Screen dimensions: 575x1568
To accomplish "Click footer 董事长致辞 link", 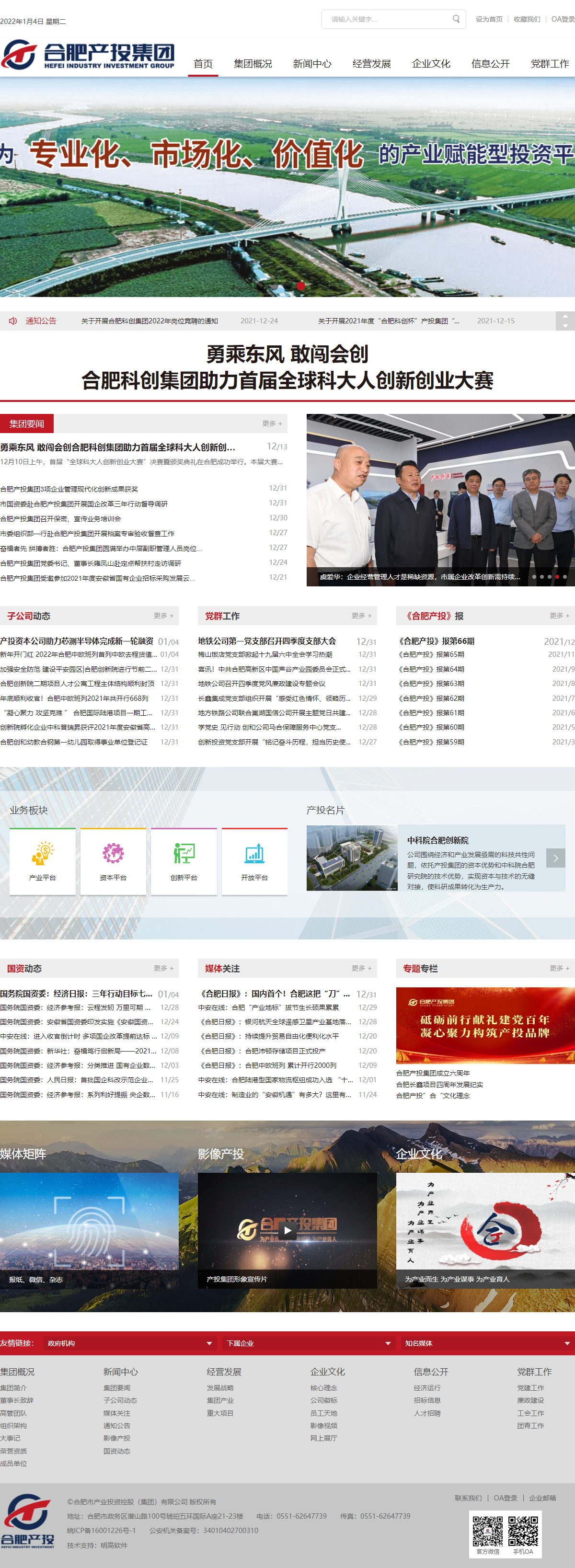I will pyautogui.click(x=16, y=1401).
